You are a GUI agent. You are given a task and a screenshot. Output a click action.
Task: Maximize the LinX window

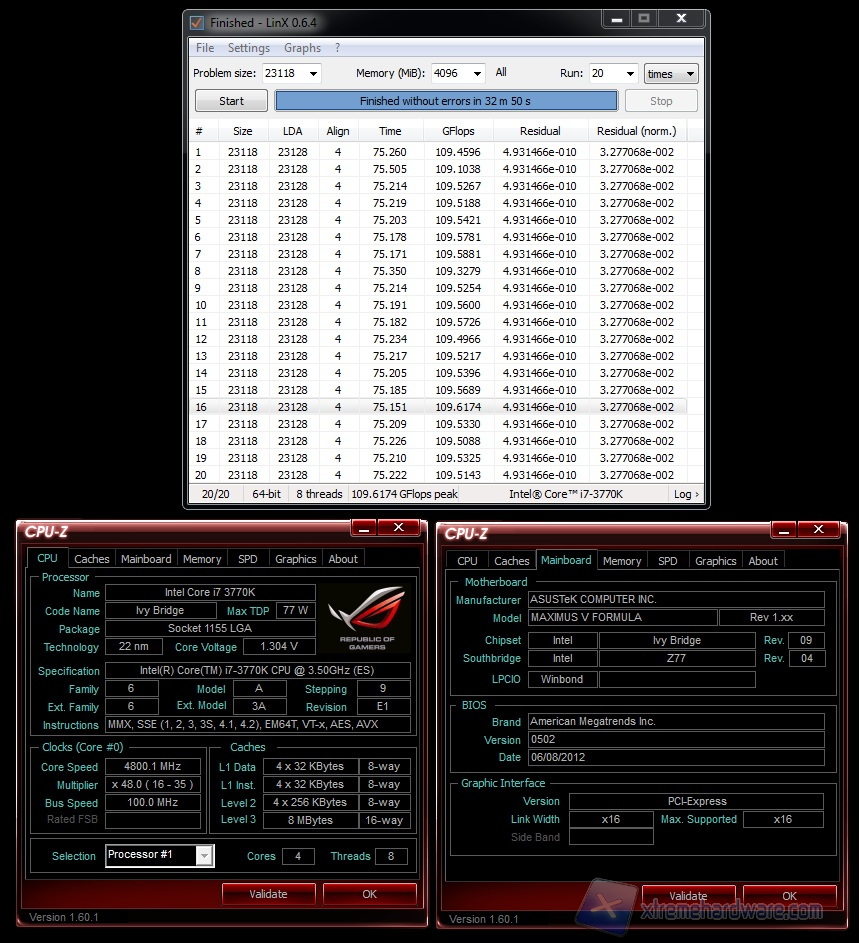(643, 19)
